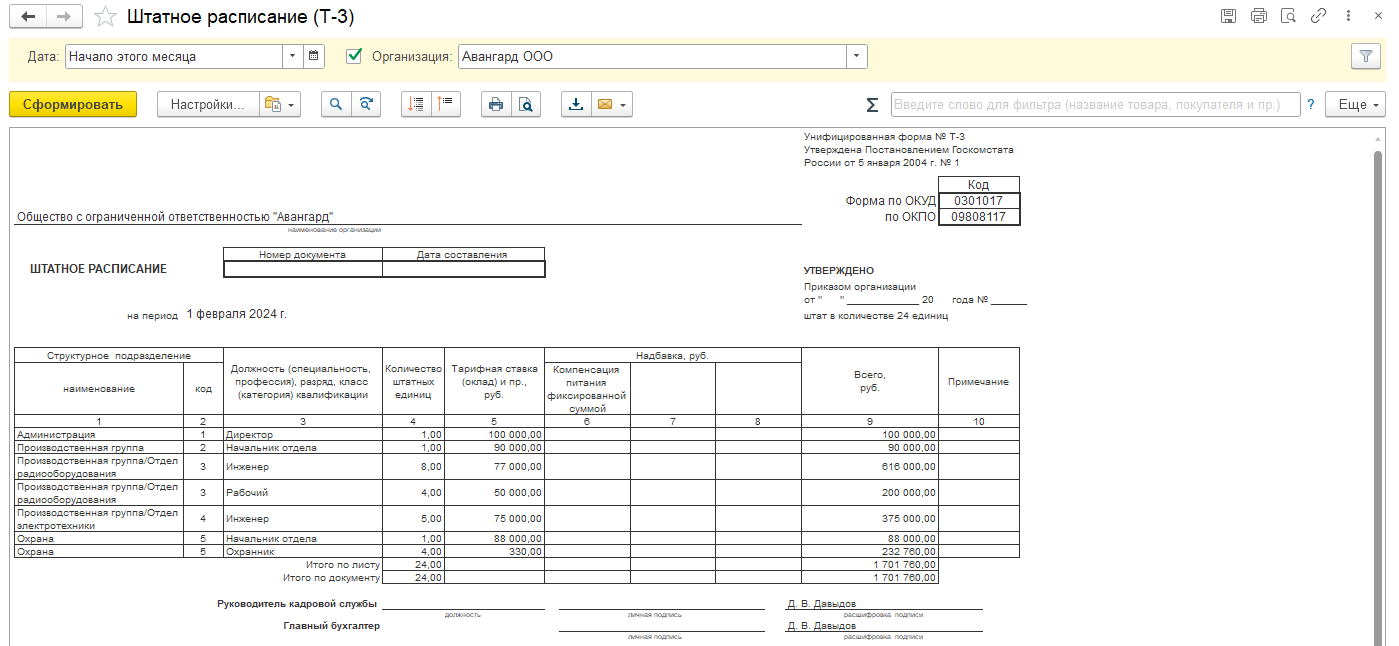Save the report to a file from the toolbar

[x=577, y=104]
